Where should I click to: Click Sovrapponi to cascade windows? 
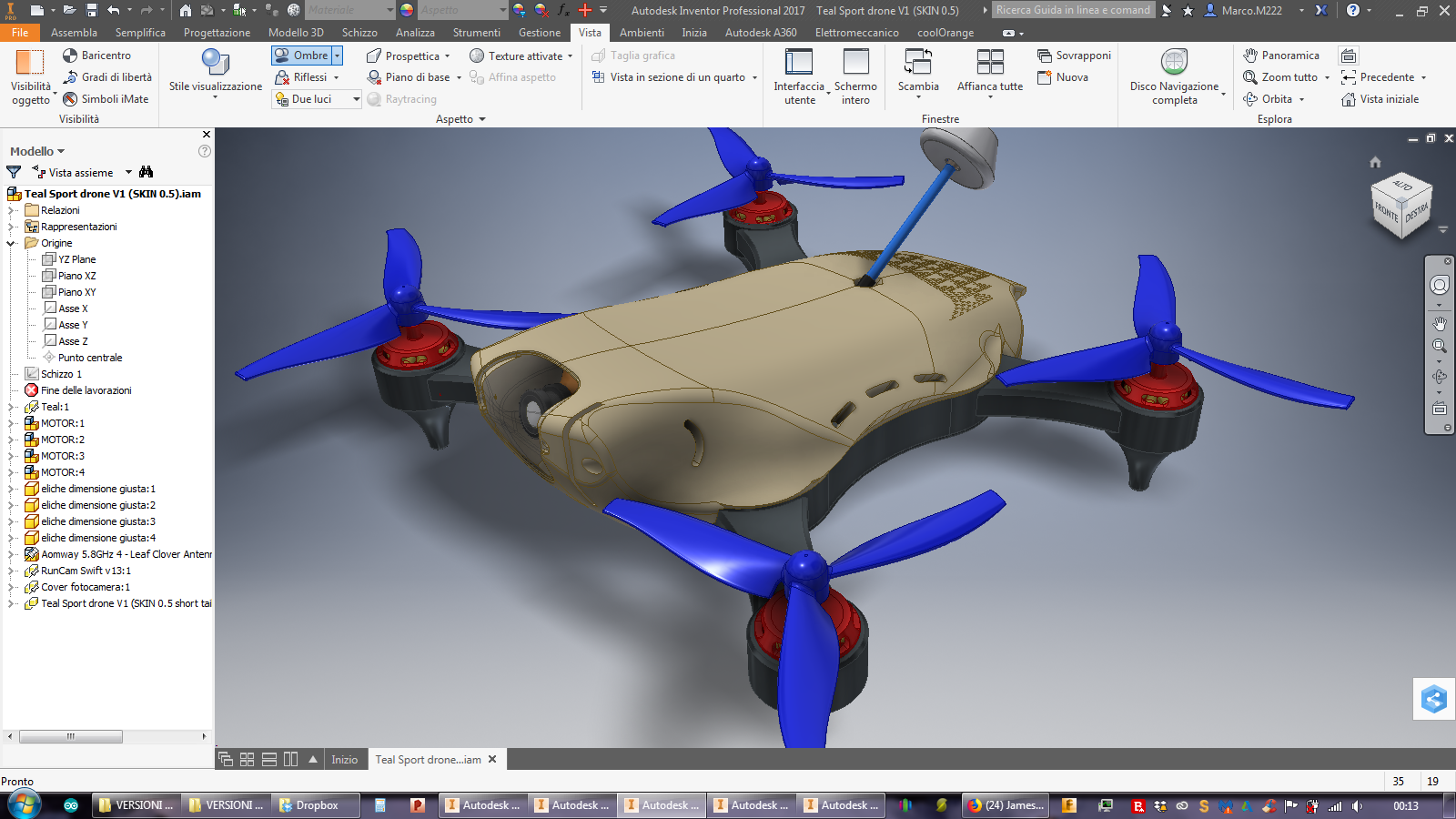click(x=1075, y=56)
